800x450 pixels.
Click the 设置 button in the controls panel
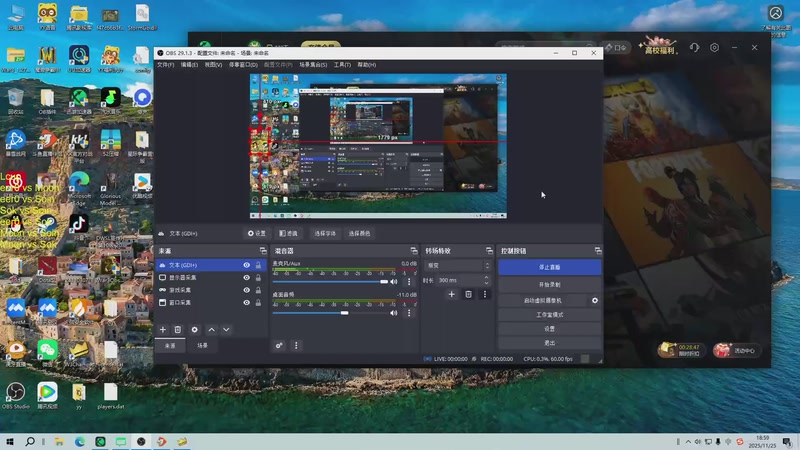(549, 329)
